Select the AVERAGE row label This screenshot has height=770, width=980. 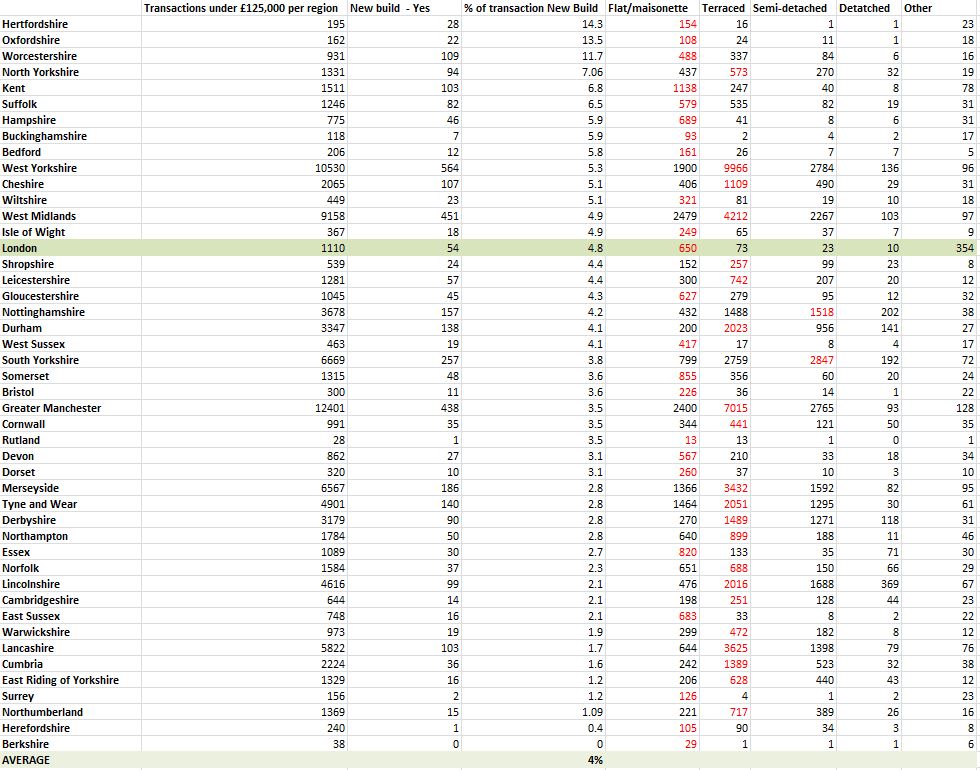[x=26, y=760]
